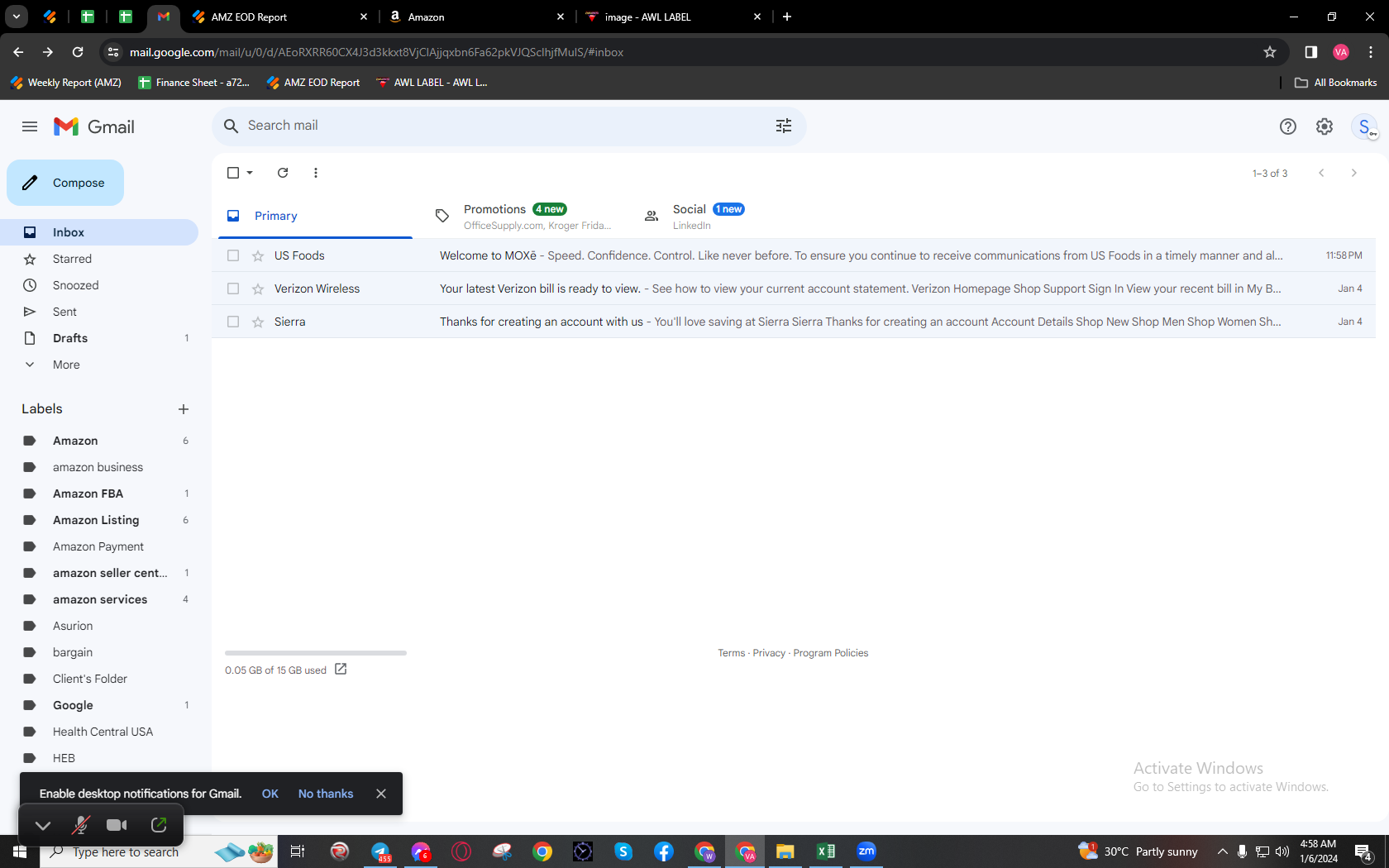Image resolution: width=1389 pixels, height=868 pixels.
Task: Toggle the camera in call overlay
Action: [117, 825]
